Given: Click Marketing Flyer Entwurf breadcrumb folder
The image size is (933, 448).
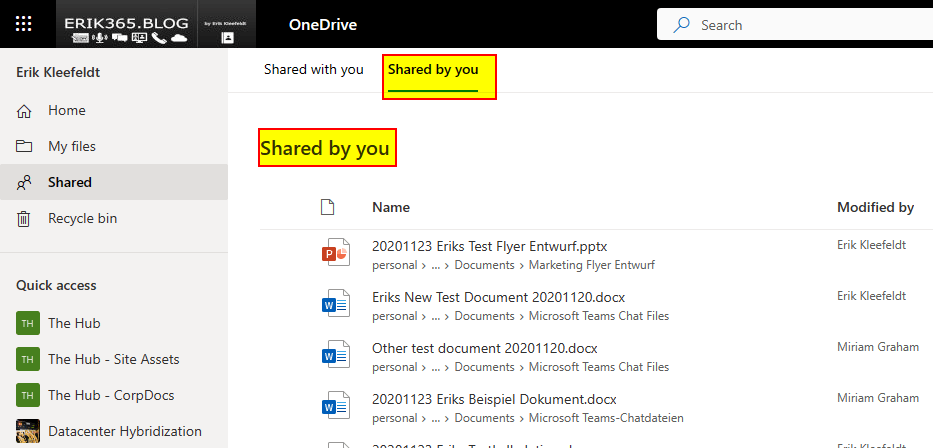Looking at the screenshot, I should (x=584, y=265).
